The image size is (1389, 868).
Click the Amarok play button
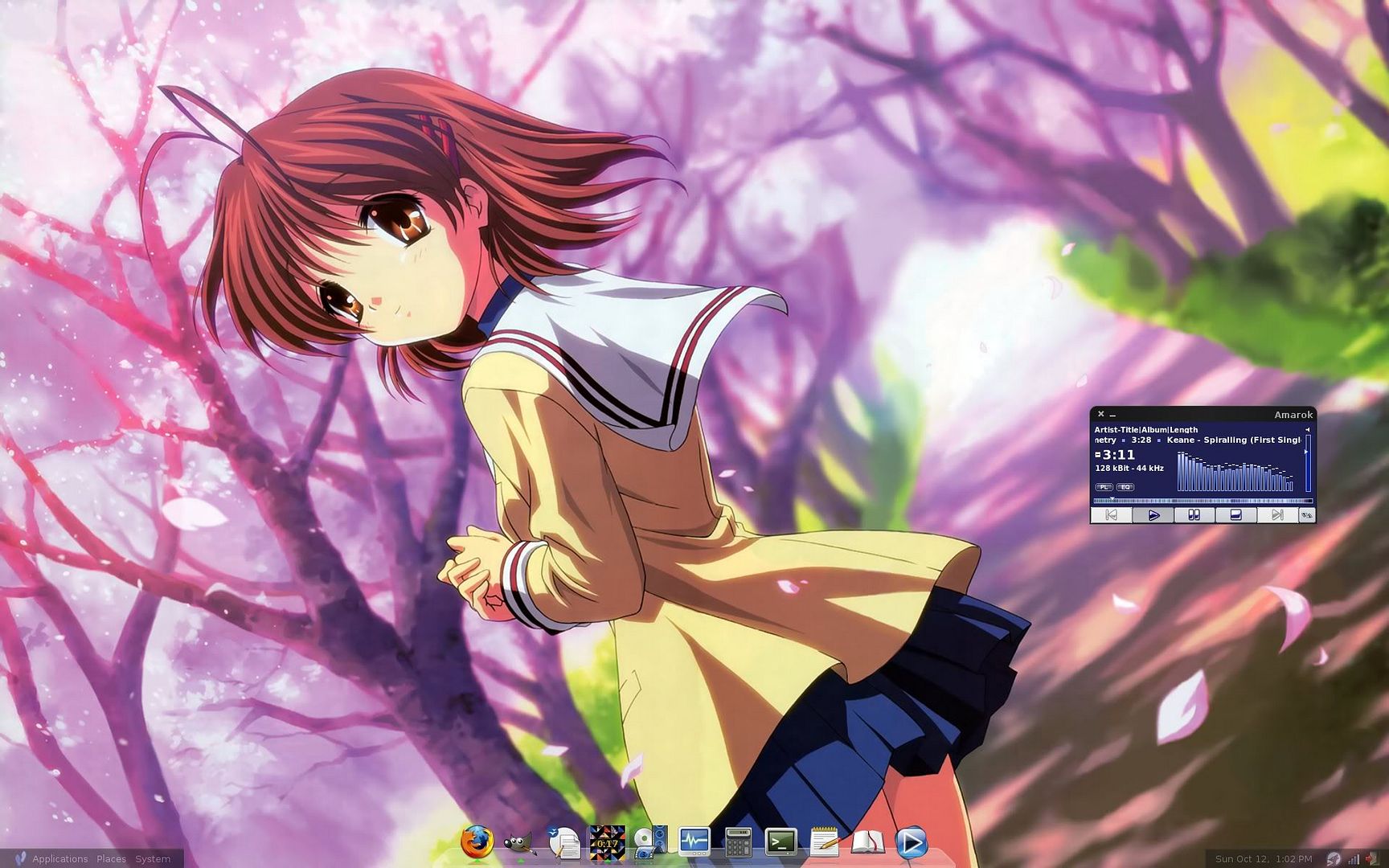pos(1153,515)
